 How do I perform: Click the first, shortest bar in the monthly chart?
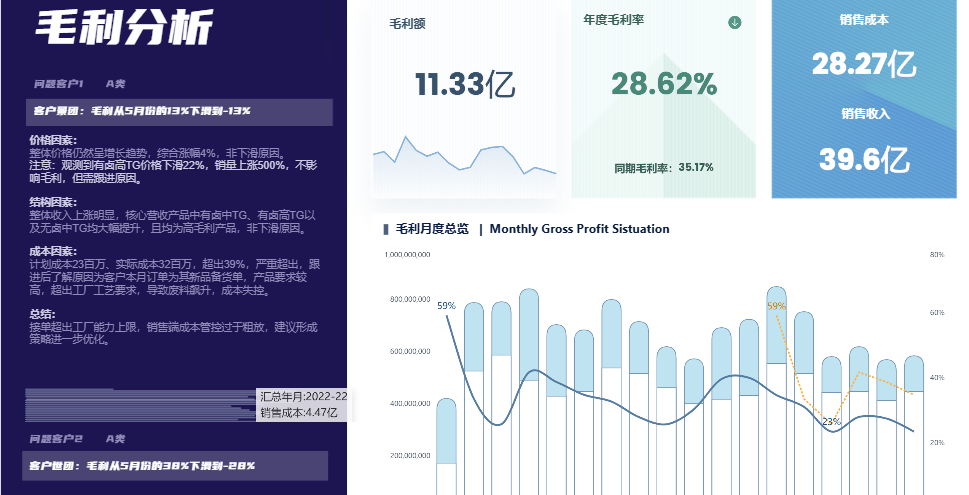[x=446, y=446]
